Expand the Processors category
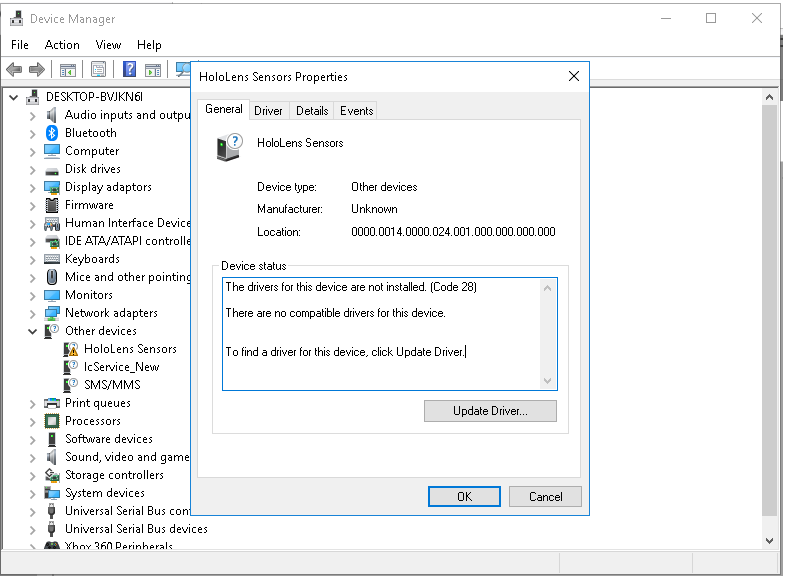The height and width of the screenshot is (577, 785). pyautogui.click(x=33, y=422)
